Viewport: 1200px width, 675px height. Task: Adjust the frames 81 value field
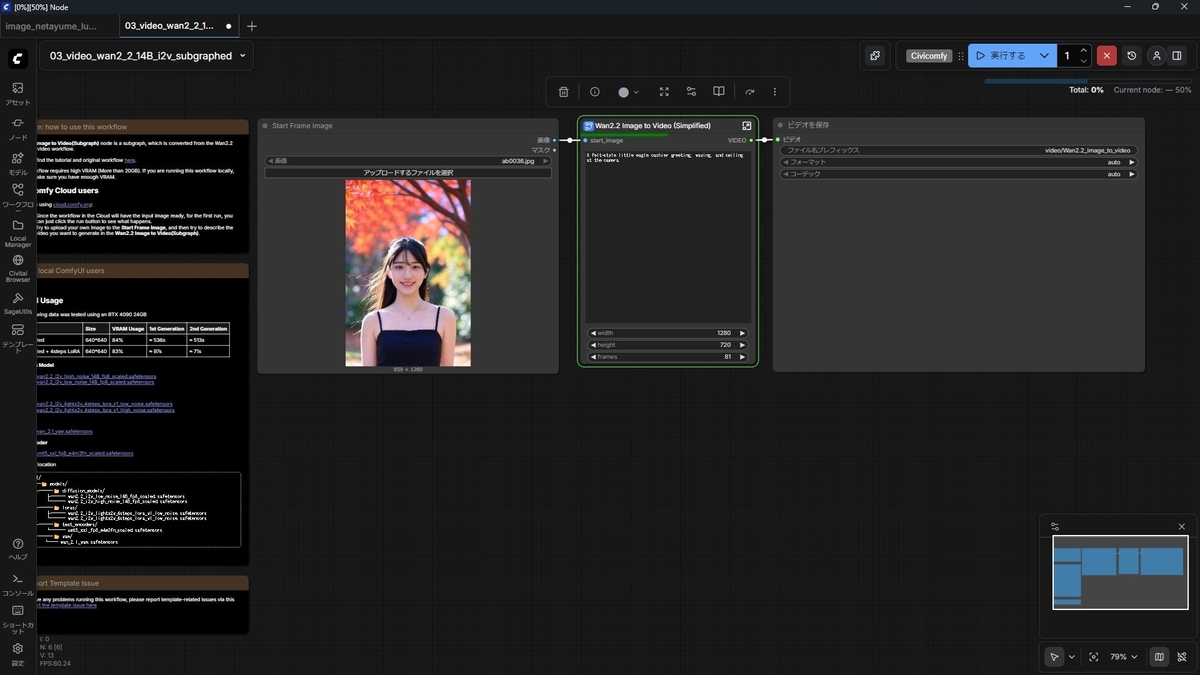tap(668, 357)
